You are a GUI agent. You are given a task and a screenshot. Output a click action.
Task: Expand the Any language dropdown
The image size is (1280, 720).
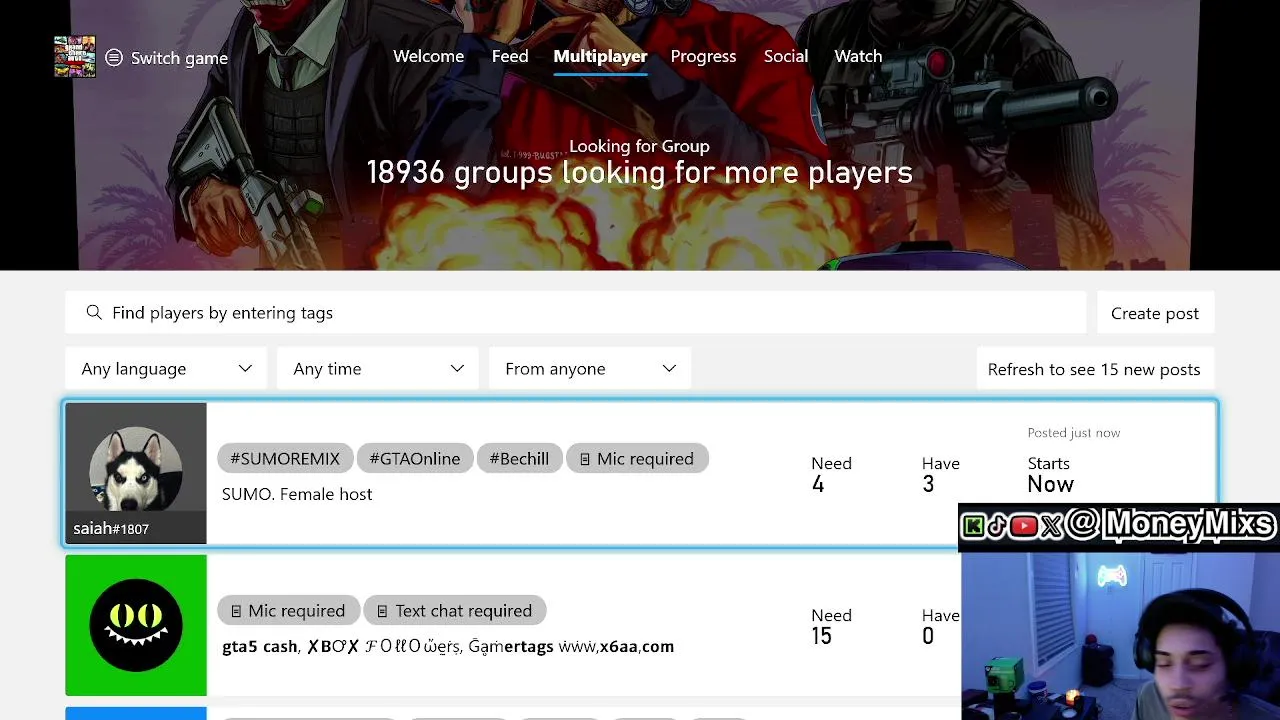click(x=166, y=369)
